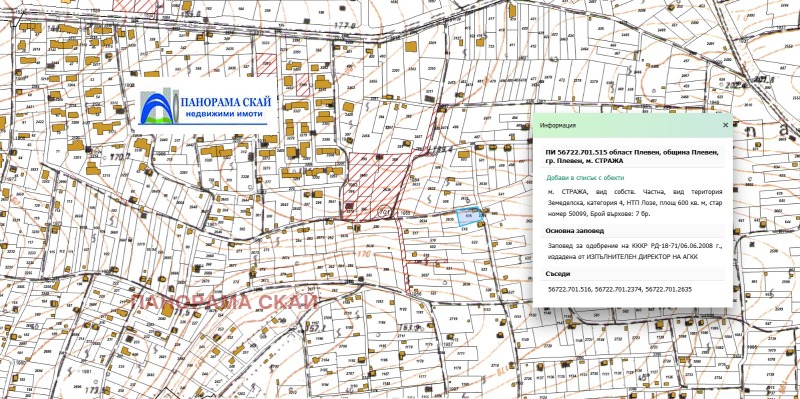The height and width of the screenshot is (399, 800).
Task: Close the Информация popup
Action: pos(725,125)
